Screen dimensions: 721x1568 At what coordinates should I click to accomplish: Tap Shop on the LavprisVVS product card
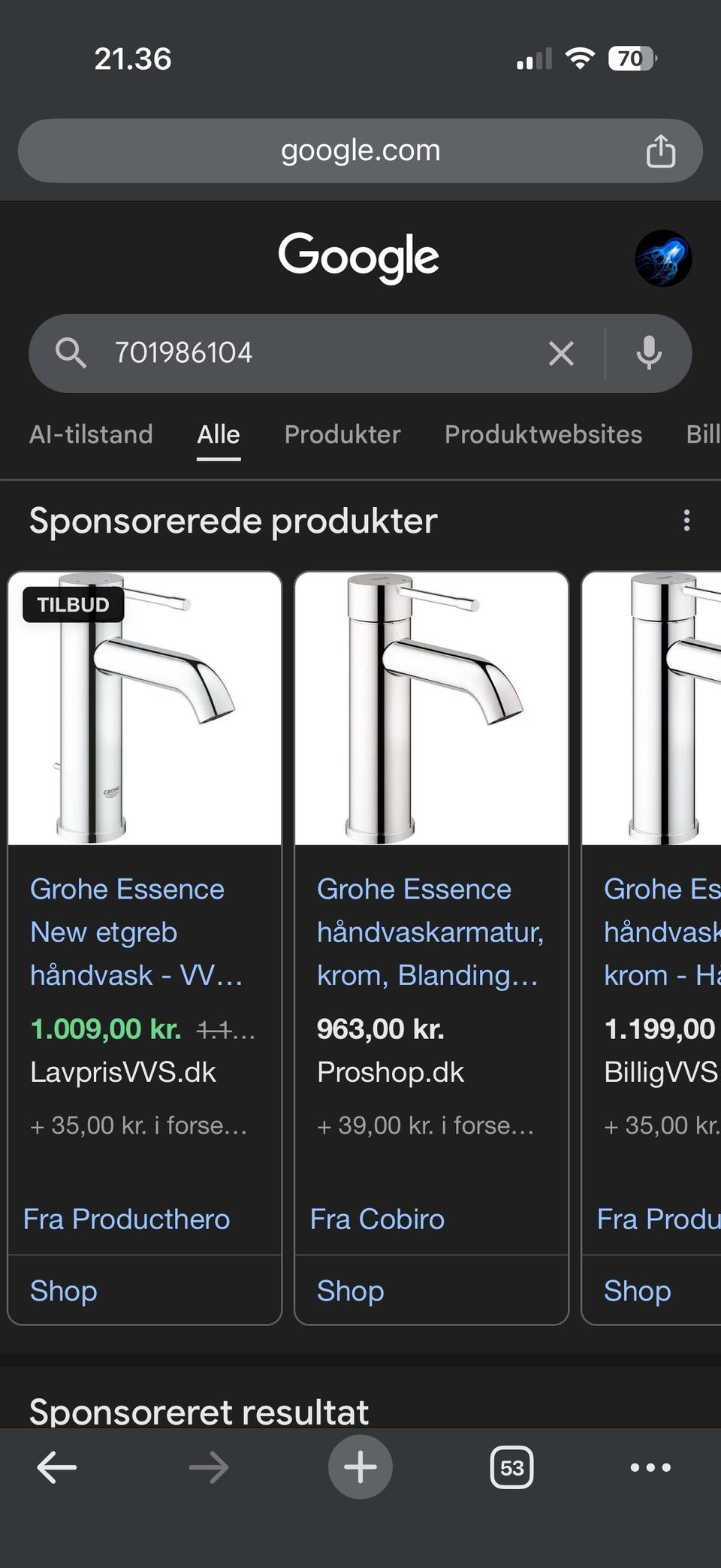point(63,1290)
